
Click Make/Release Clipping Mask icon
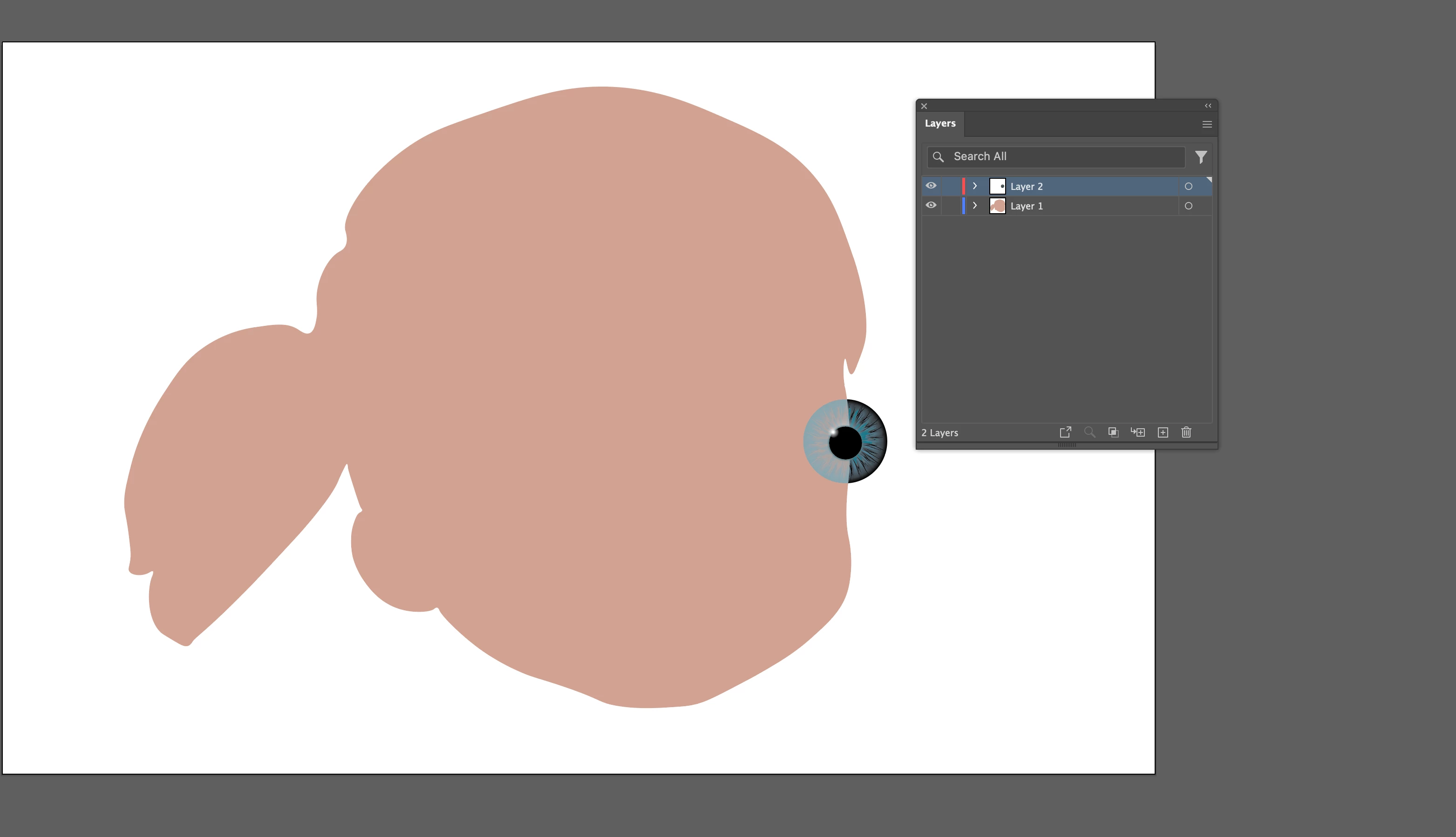(1113, 432)
